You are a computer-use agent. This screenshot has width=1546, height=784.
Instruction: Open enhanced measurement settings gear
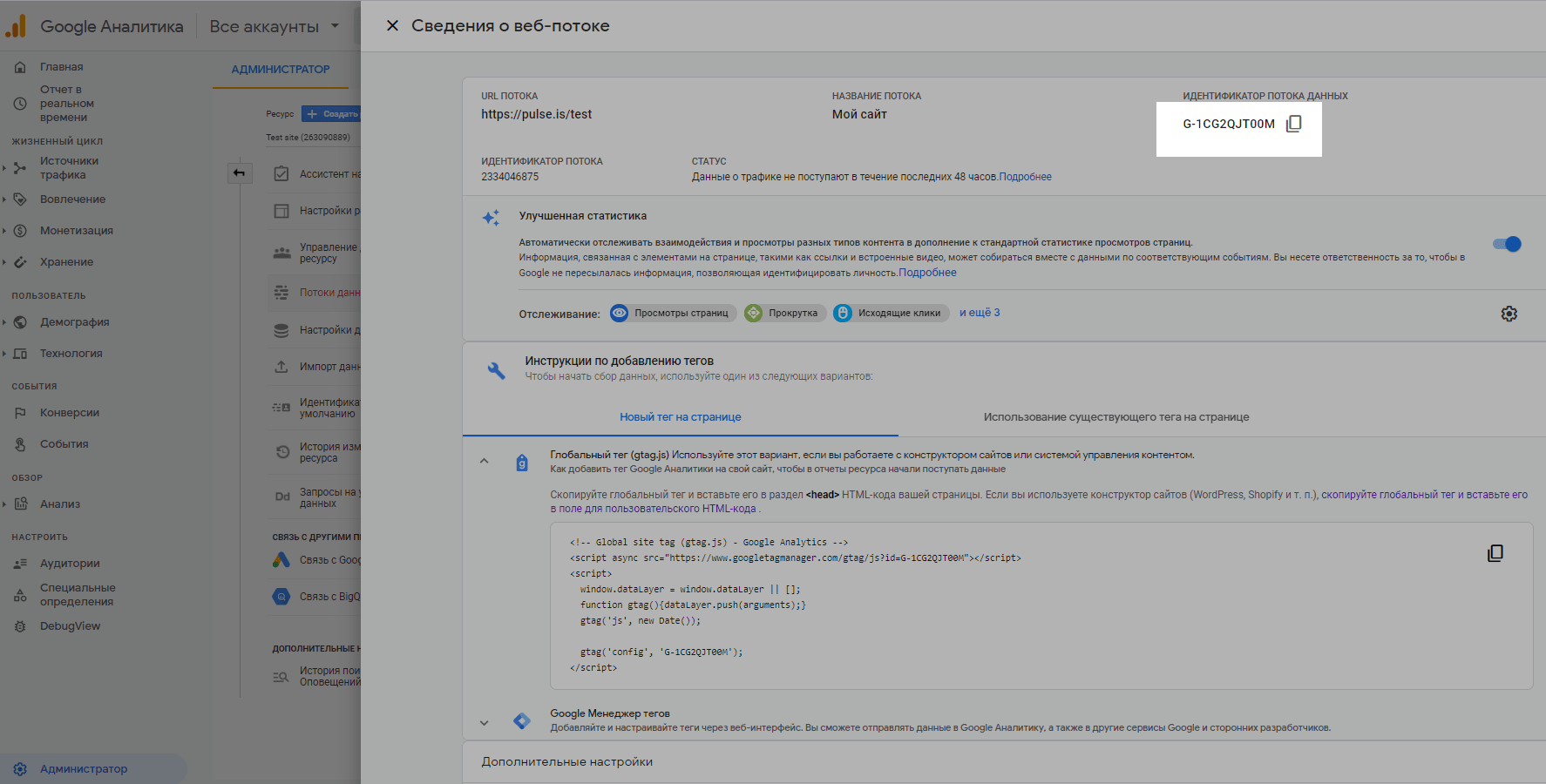(x=1509, y=314)
